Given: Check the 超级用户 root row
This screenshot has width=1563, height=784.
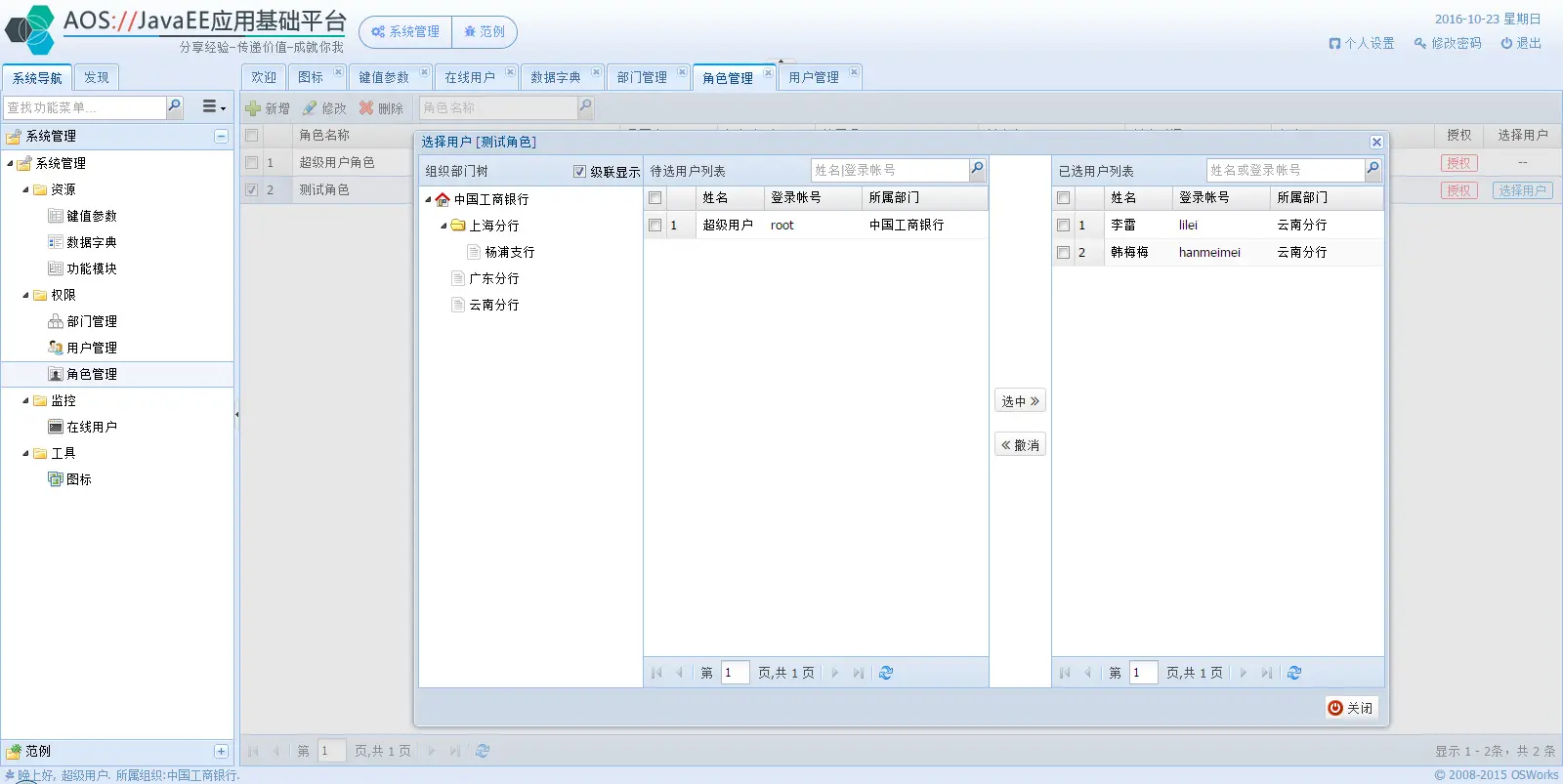Looking at the screenshot, I should tap(655, 226).
